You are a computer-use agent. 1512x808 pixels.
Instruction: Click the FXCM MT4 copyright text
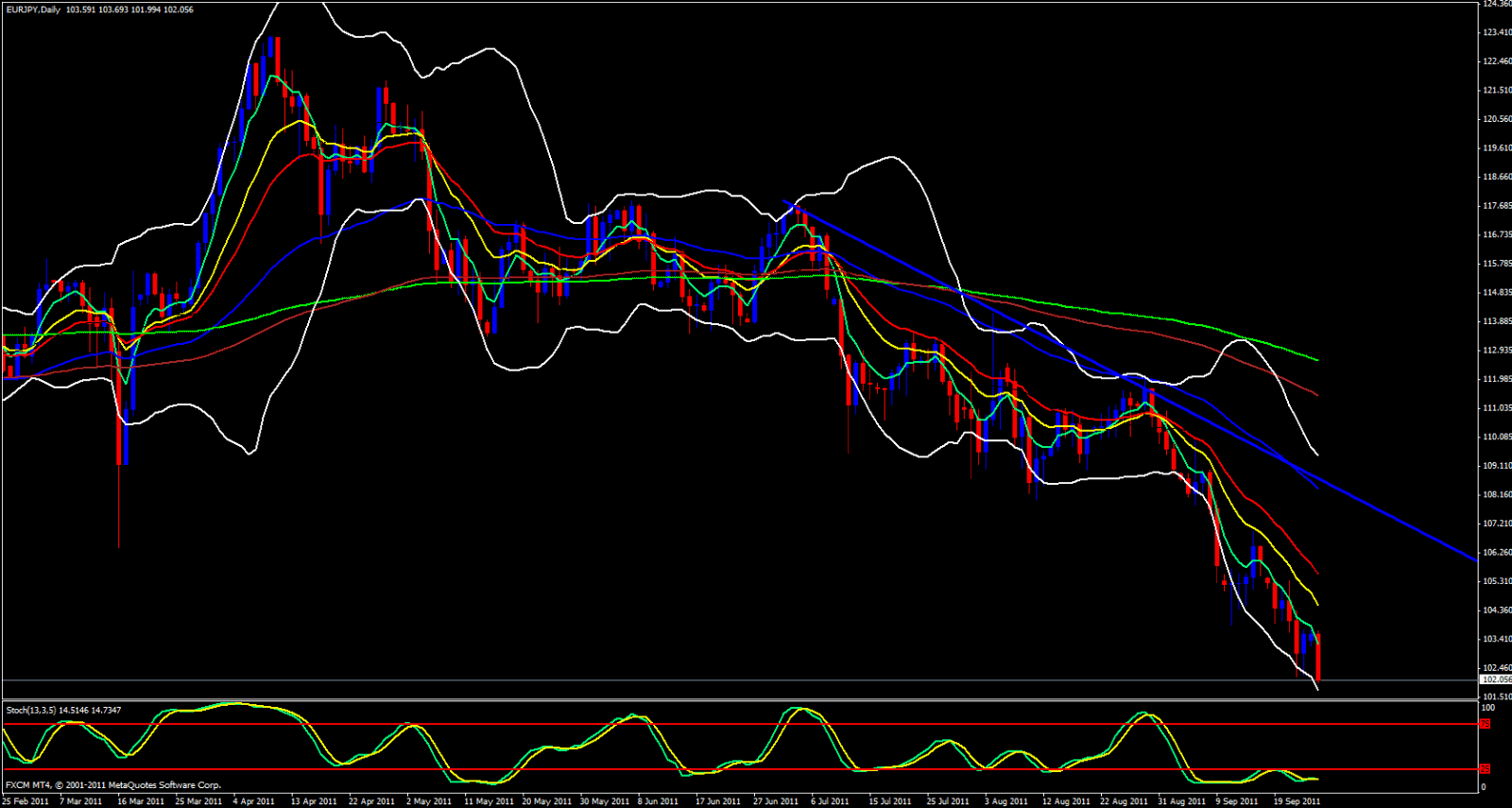[113, 784]
